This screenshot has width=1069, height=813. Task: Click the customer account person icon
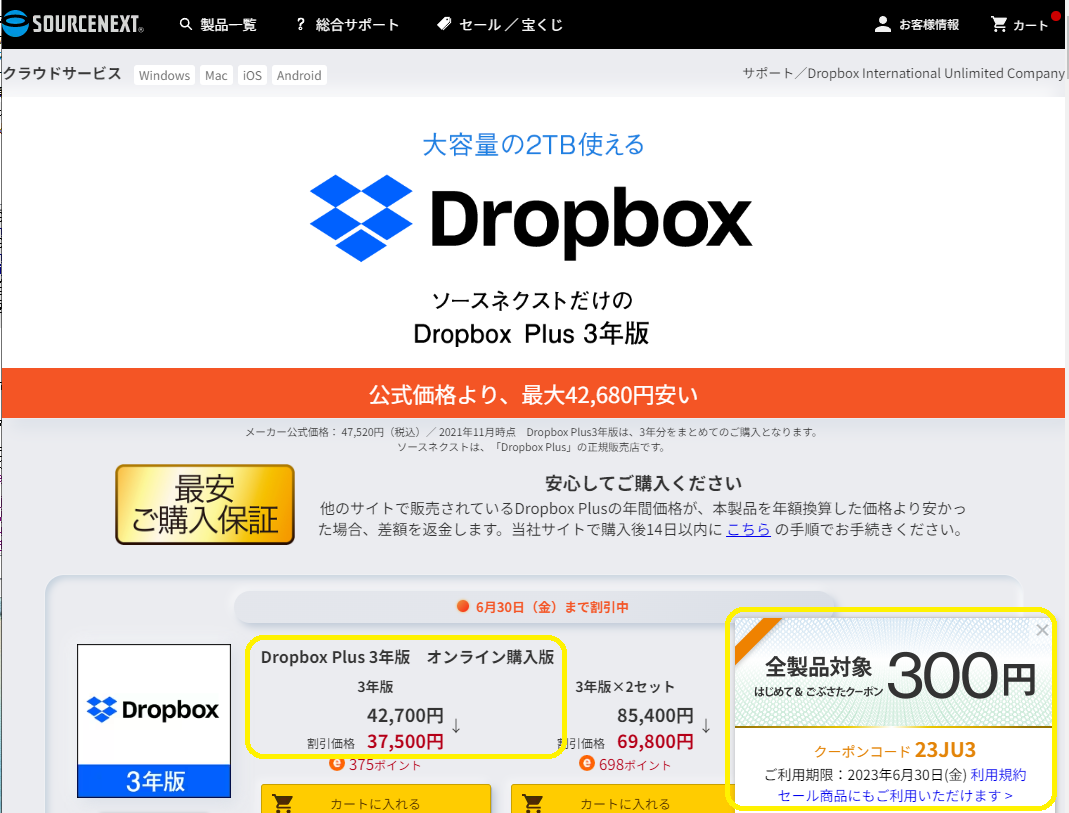882,25
